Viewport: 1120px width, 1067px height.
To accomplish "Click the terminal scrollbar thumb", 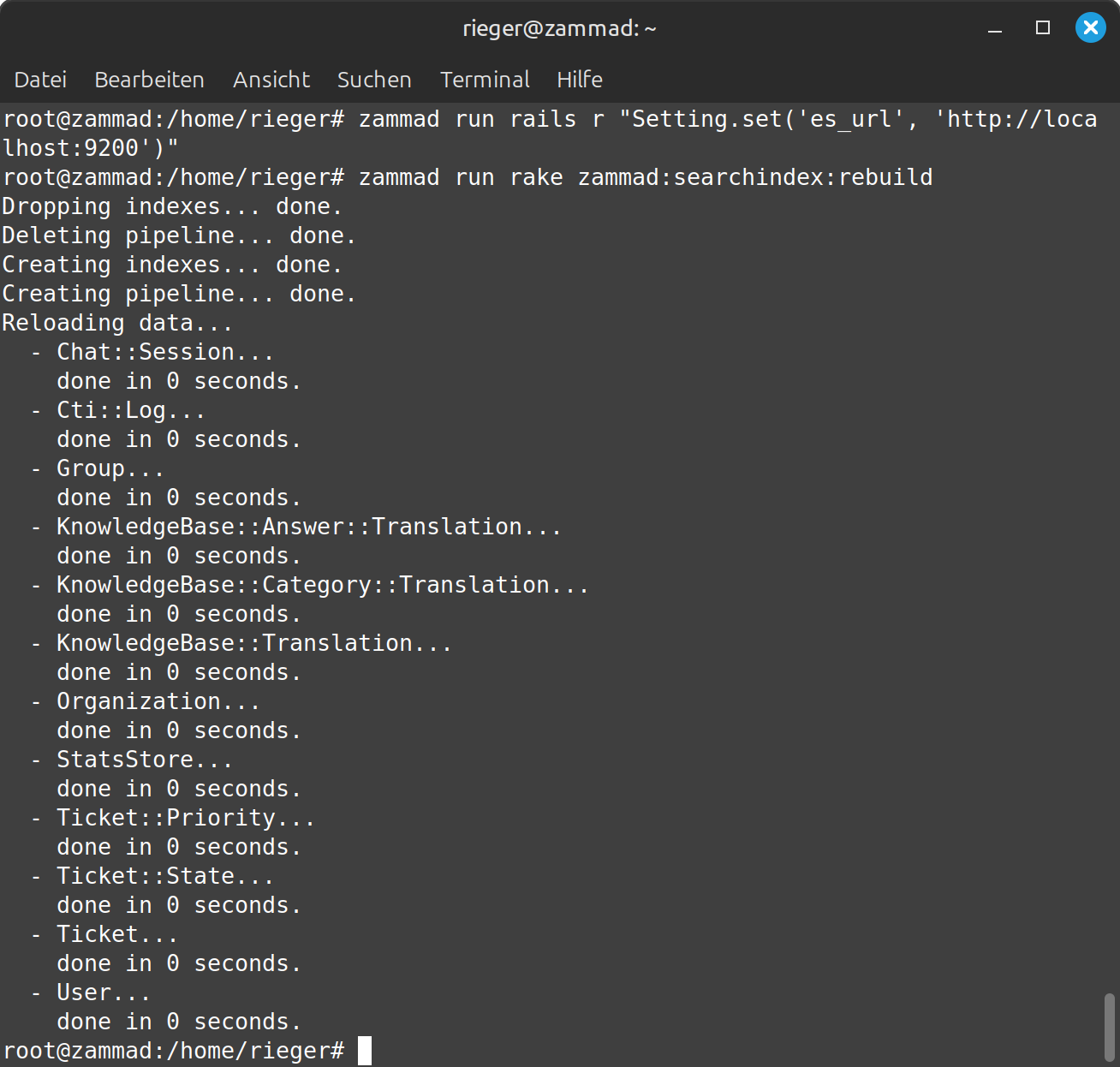I will coord(1110,1027).
